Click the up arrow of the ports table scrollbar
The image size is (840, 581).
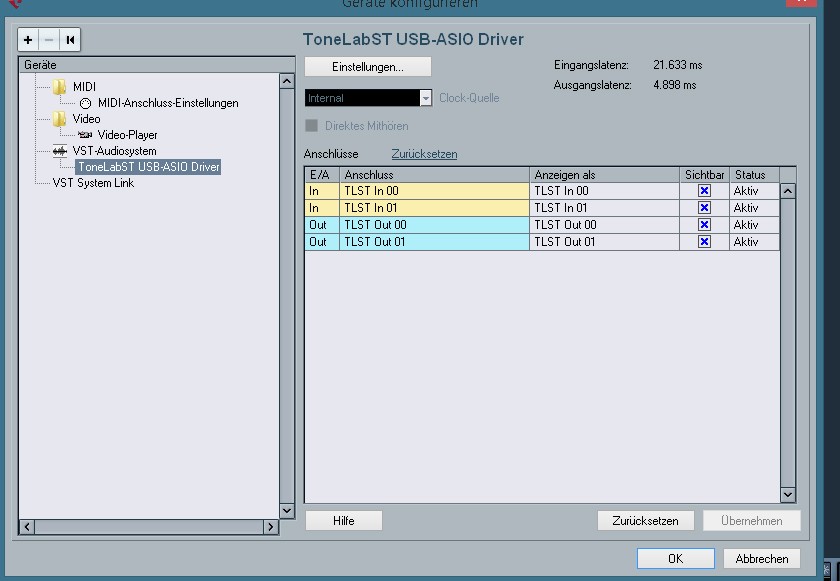(x=788, y=191)
